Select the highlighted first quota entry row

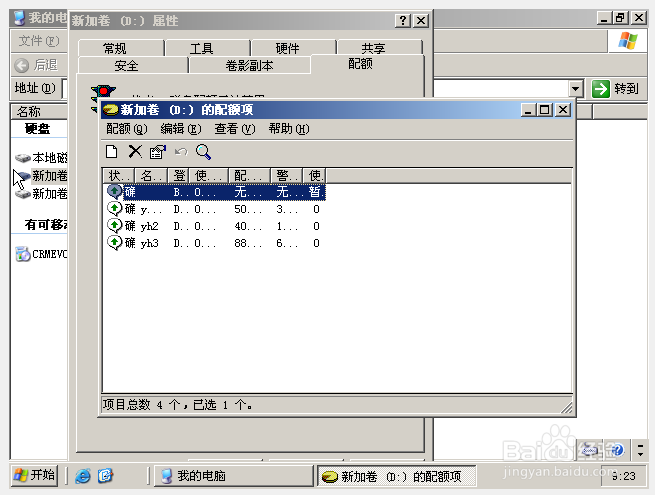pyautogui.click(x=215, y=192)
